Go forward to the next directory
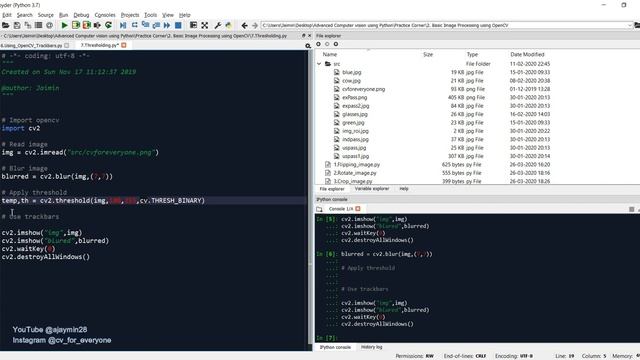640x360 pixels. 255,25
